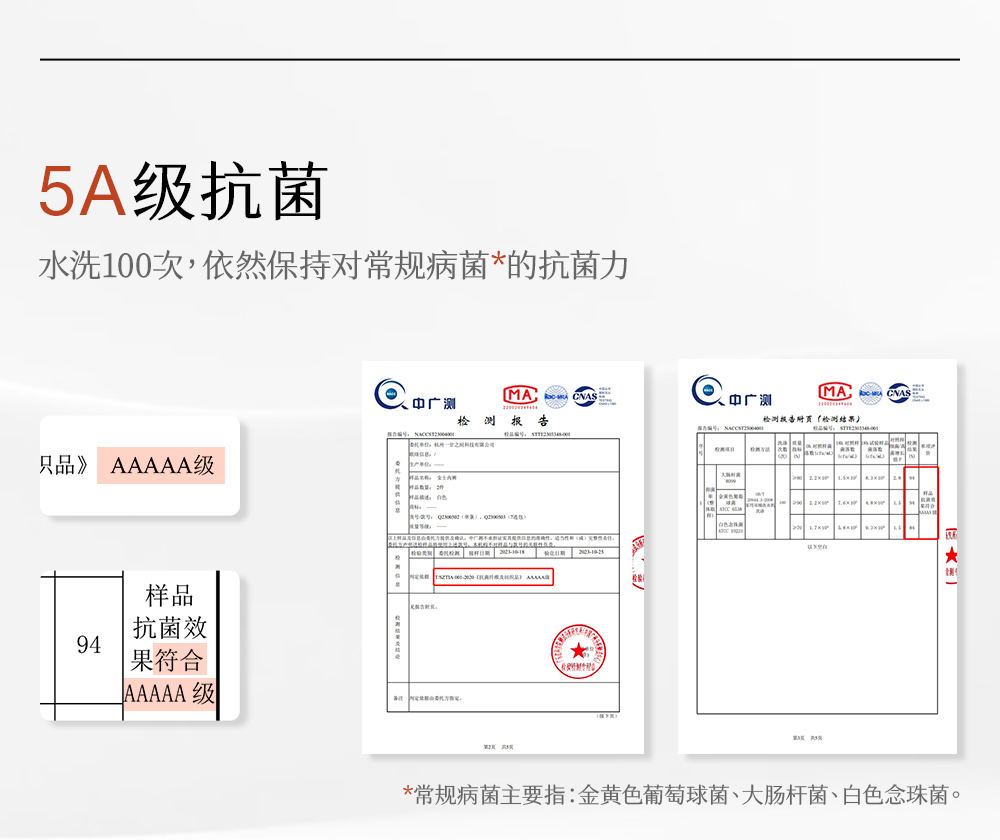
Task: Click the red MA mark on right report
Action: click(x=835, y=394)
